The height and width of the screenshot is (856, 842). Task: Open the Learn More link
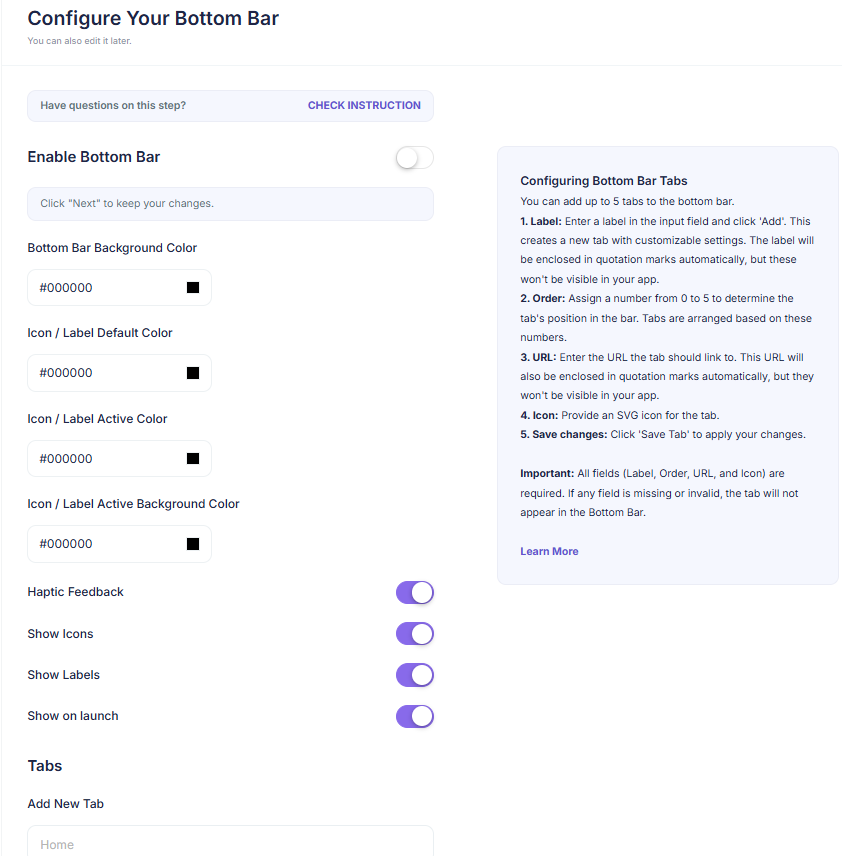pos(548,551)
